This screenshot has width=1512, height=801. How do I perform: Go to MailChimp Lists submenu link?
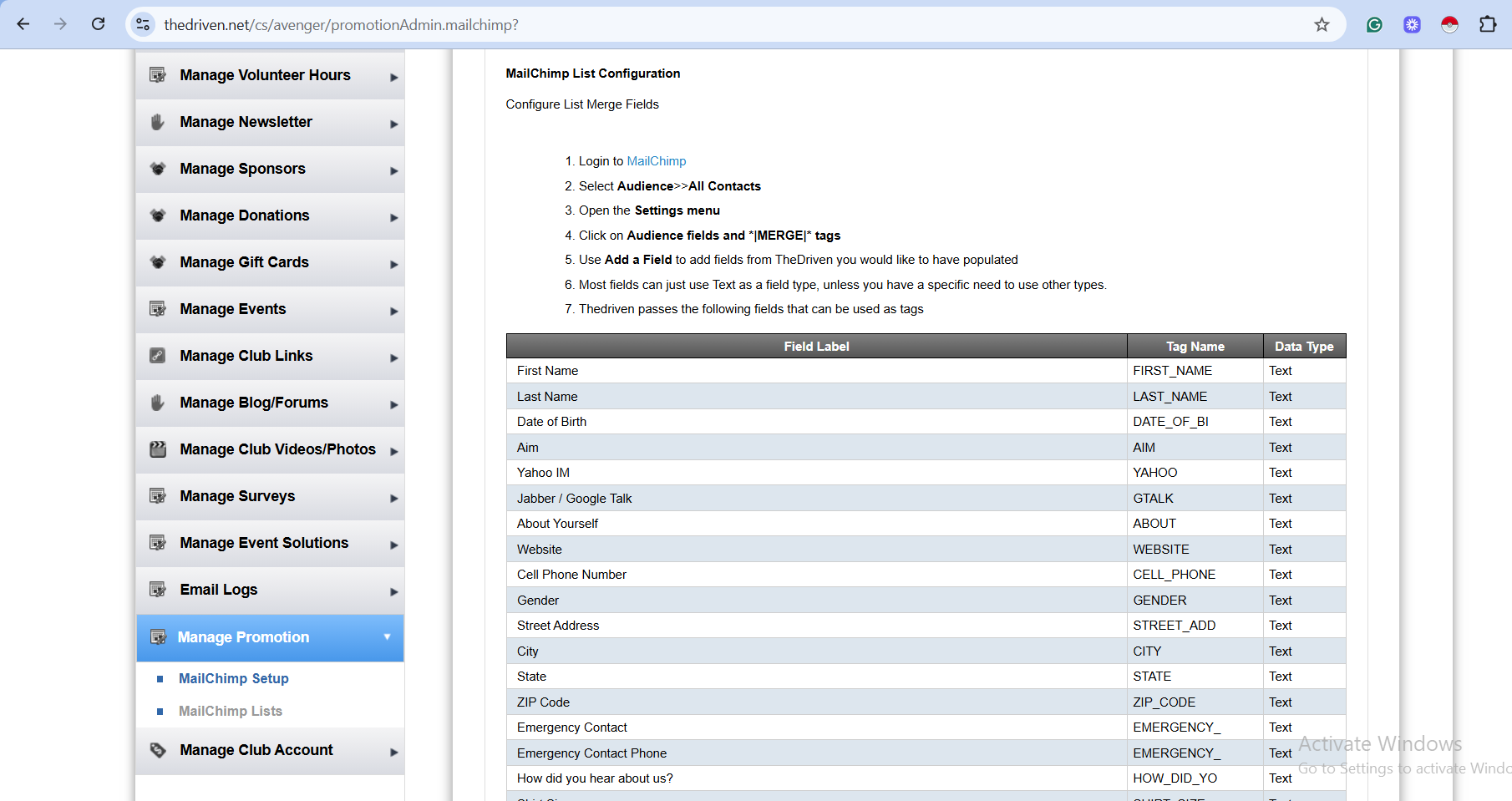point(231,711)
